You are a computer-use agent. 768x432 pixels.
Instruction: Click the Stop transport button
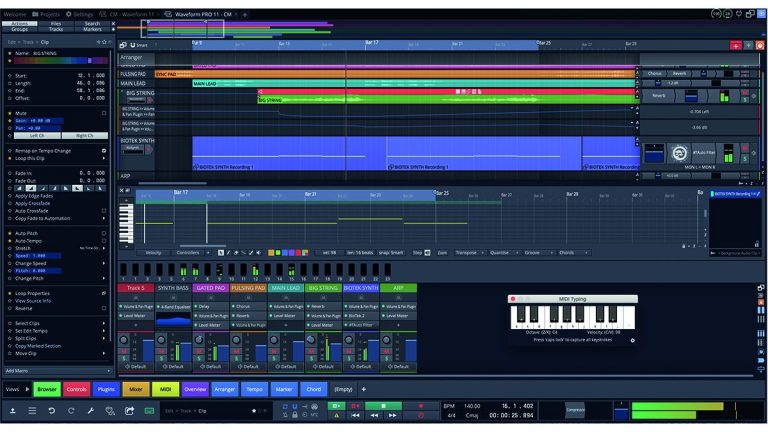[x=384, y=406]
